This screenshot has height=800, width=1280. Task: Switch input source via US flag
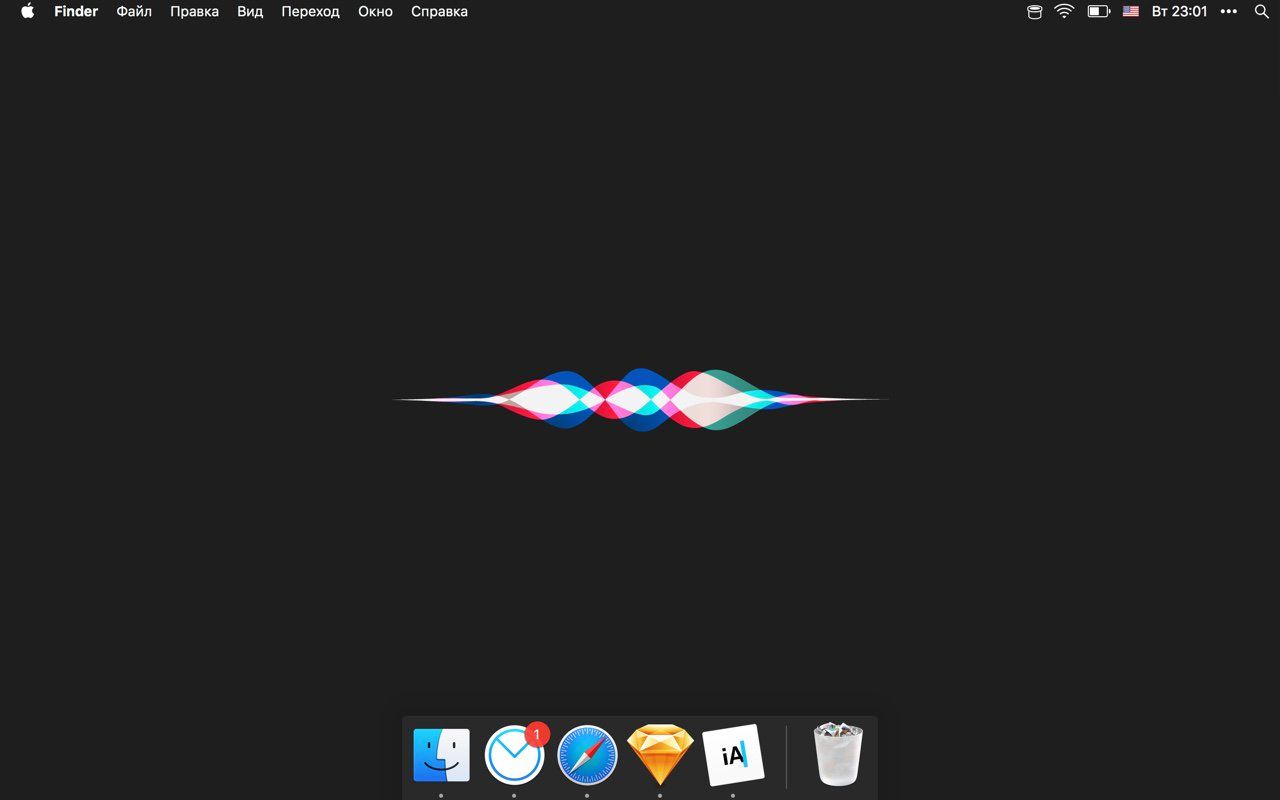(x=1131, y=12)
